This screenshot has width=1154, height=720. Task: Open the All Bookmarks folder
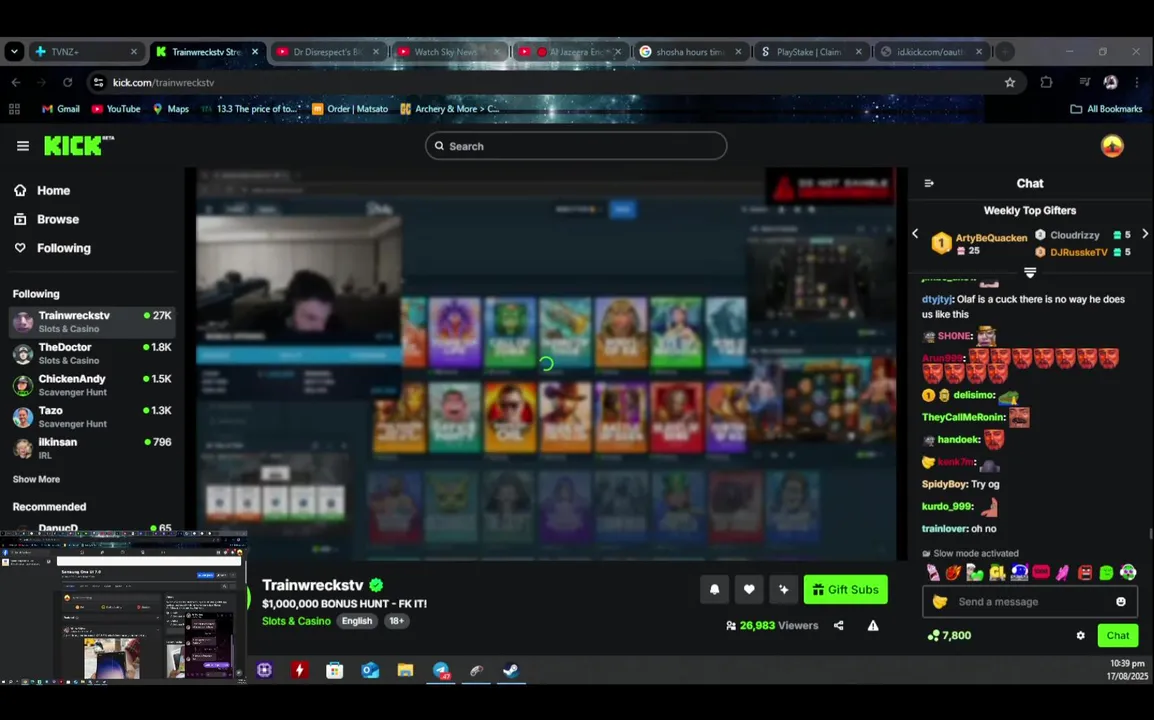click(x=1106, y=109)
